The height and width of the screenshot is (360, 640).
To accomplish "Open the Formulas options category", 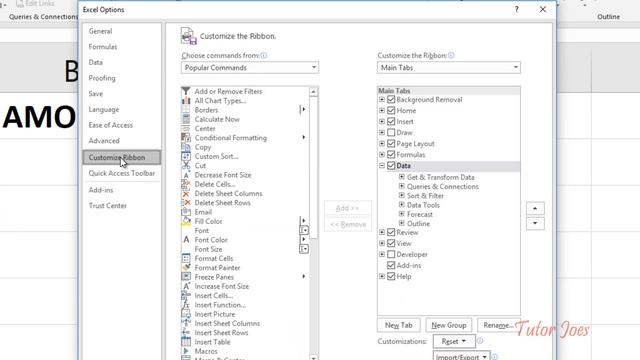I will click(x=103, y=47).
